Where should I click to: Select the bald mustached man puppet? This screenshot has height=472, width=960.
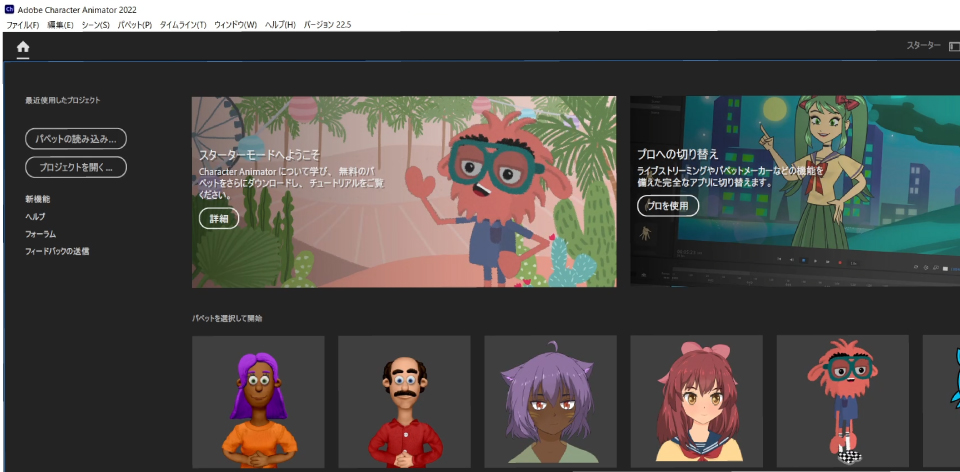point(404,402)
